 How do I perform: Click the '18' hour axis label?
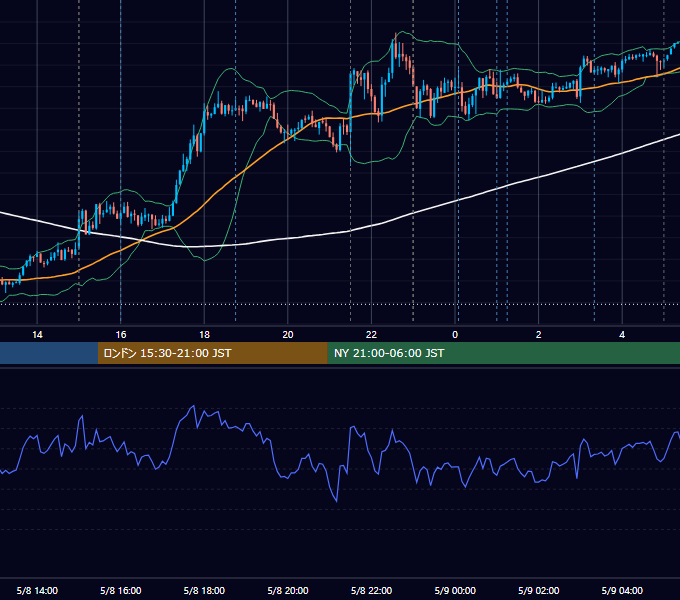pos(204,335)
